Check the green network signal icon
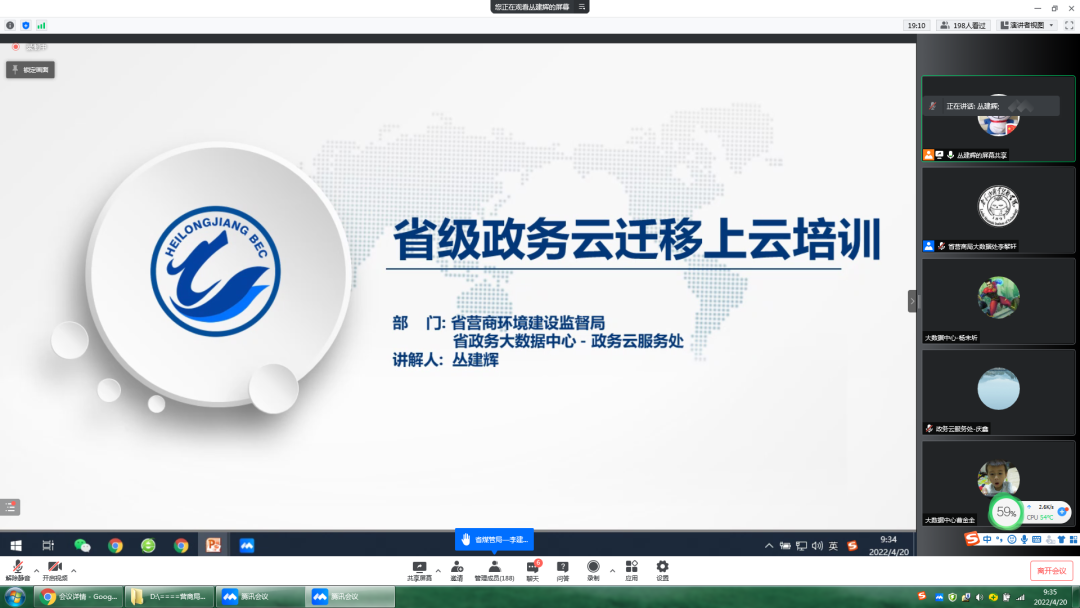The height and width of the screenshot is (608, 1080). pos(41,25)
